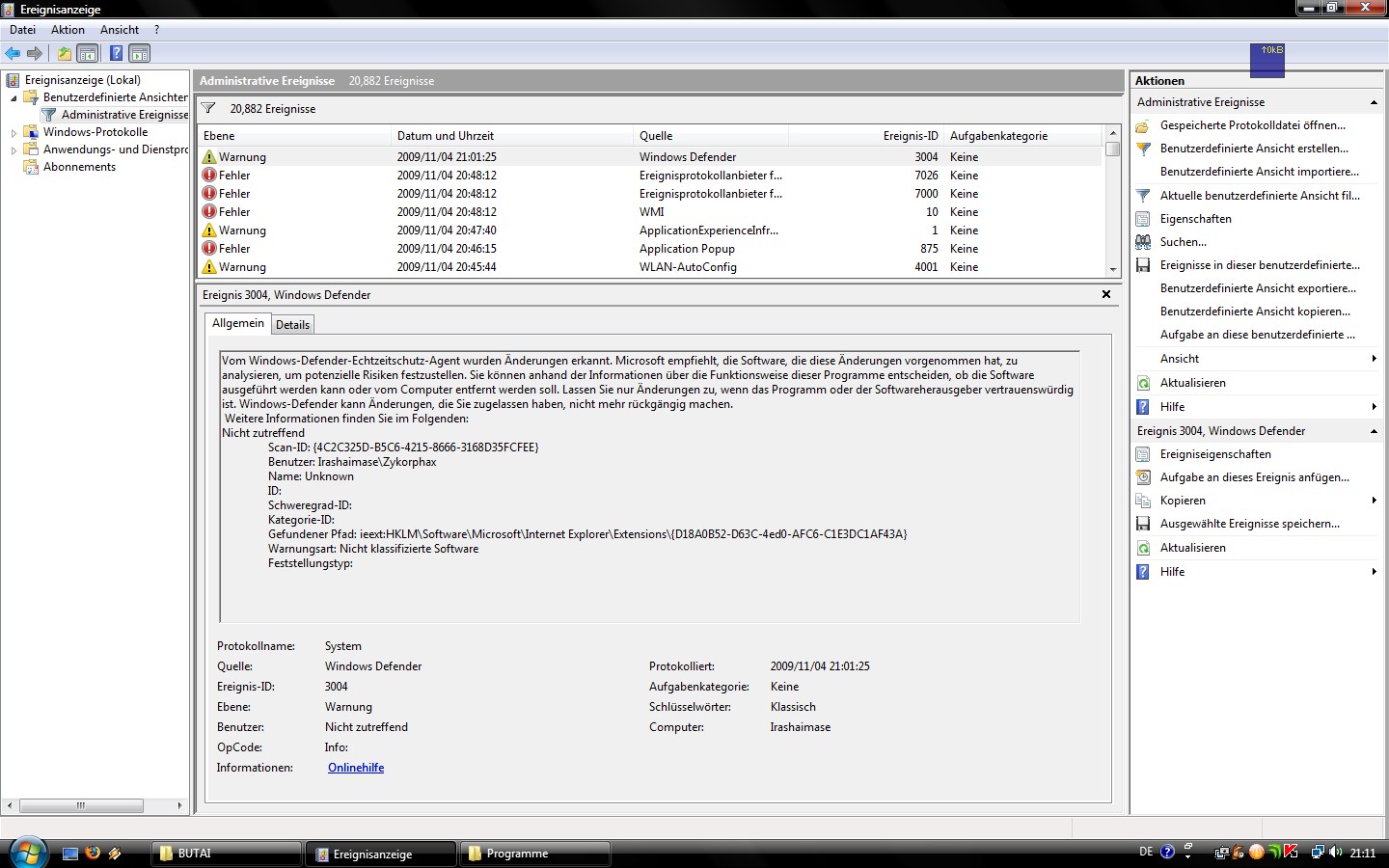
Task: Click the console tree scroll-right arrow
Action: tap(179, 805)
